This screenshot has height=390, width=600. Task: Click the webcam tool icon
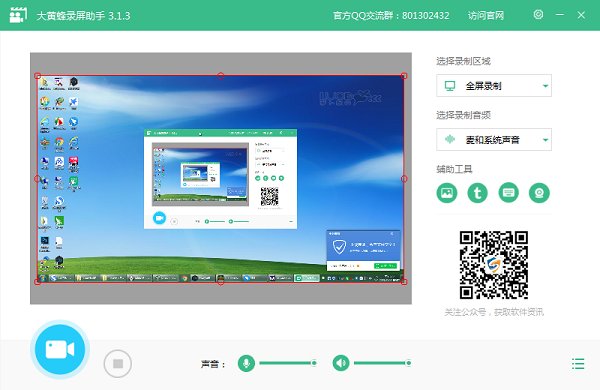point(539,193)
